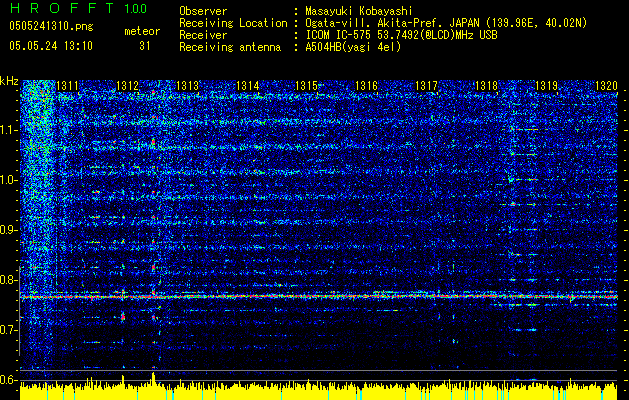Click the 0.8 frequency axis label

pyautogui.click(x=9, y=280)
